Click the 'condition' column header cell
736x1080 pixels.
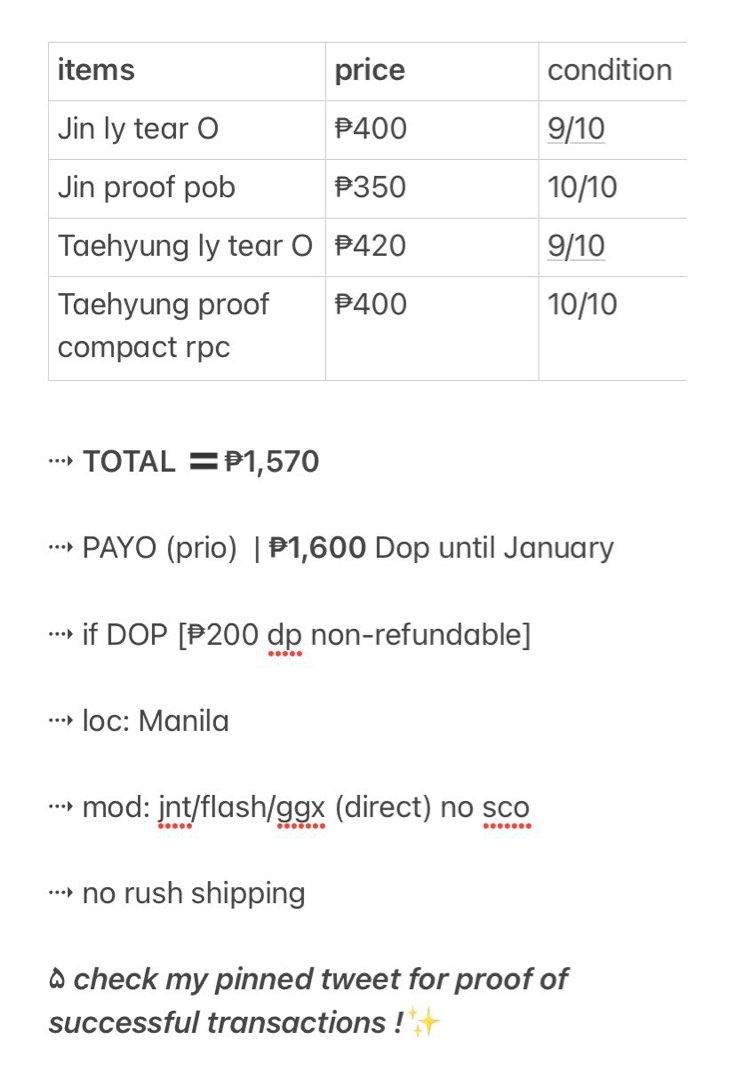(x=613, y=72)
